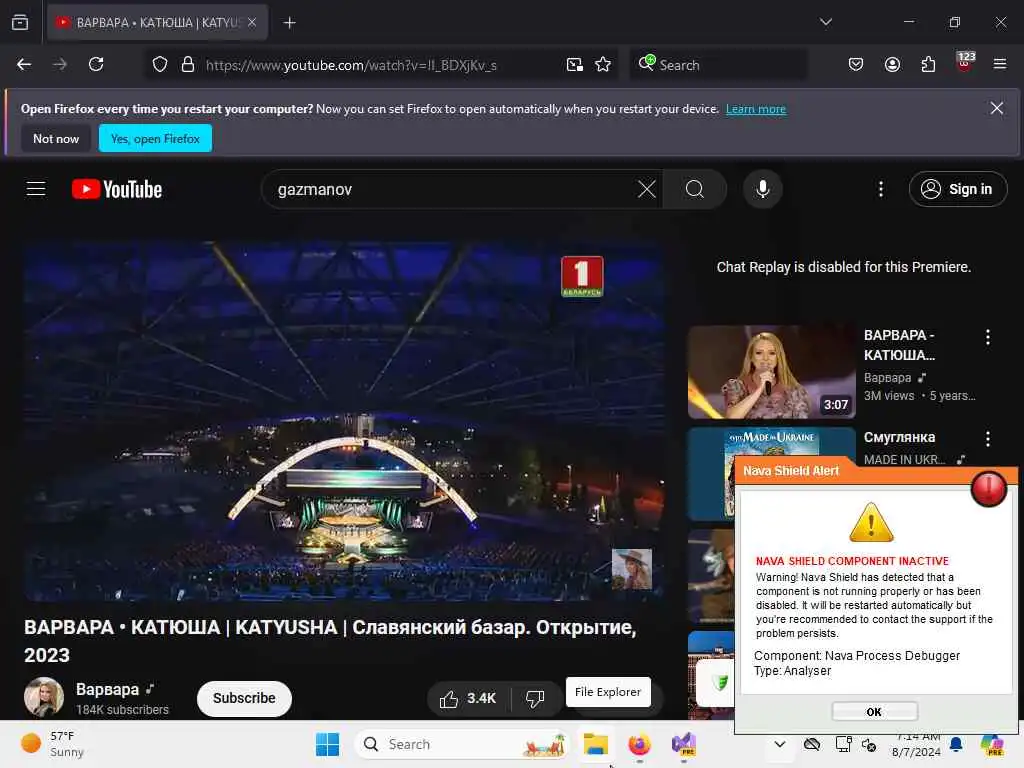
Task: Open the YouTube guide hamburger menu
Action: point(36,189)
